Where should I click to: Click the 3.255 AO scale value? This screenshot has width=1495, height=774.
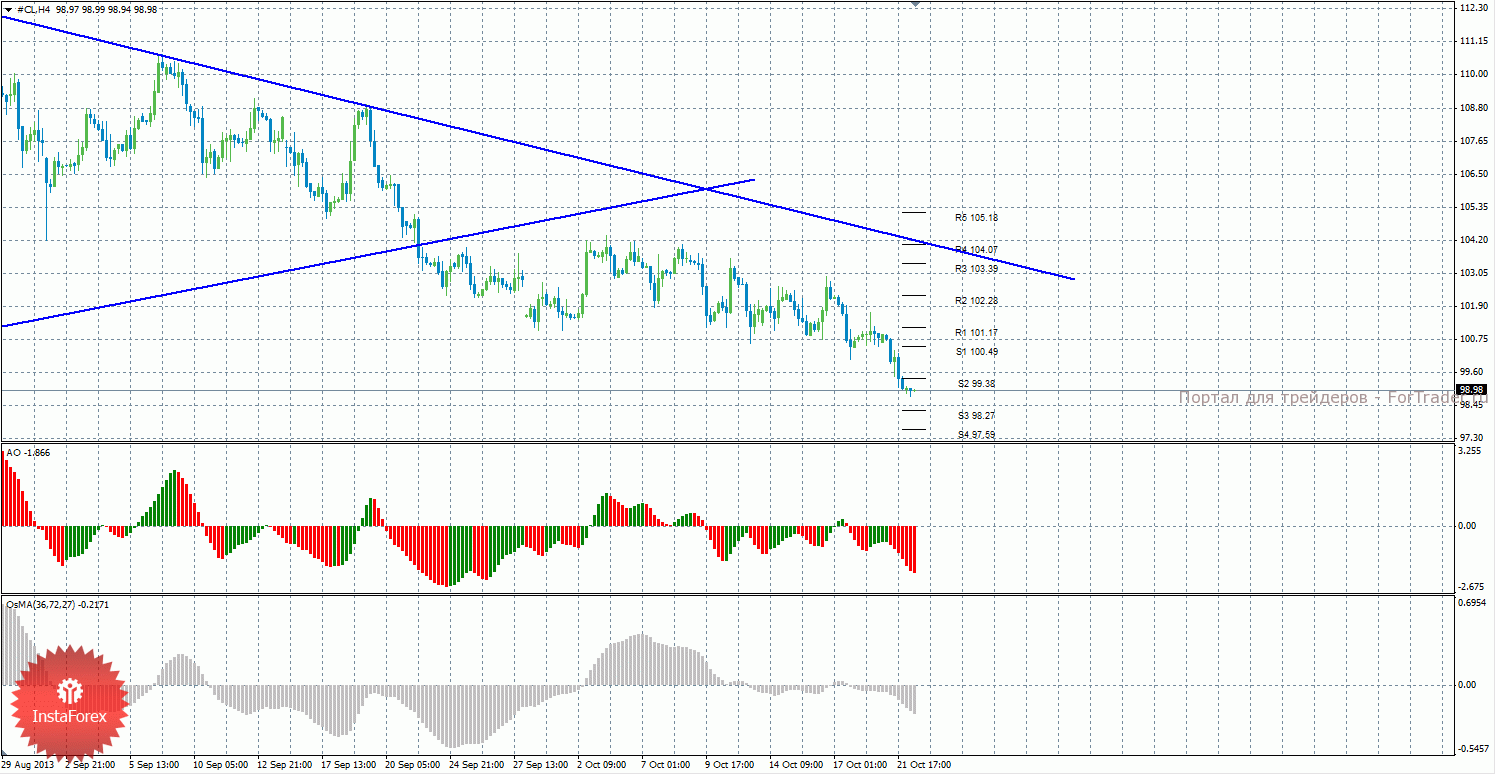pos(1469,451)
